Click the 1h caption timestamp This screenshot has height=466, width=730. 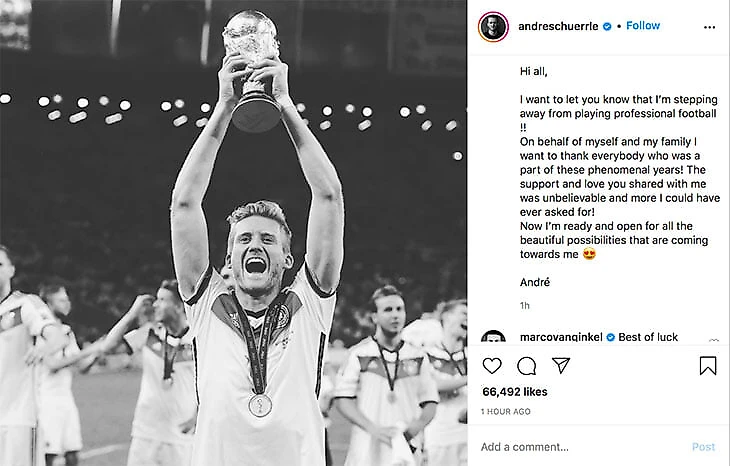[x=525, y=304]
